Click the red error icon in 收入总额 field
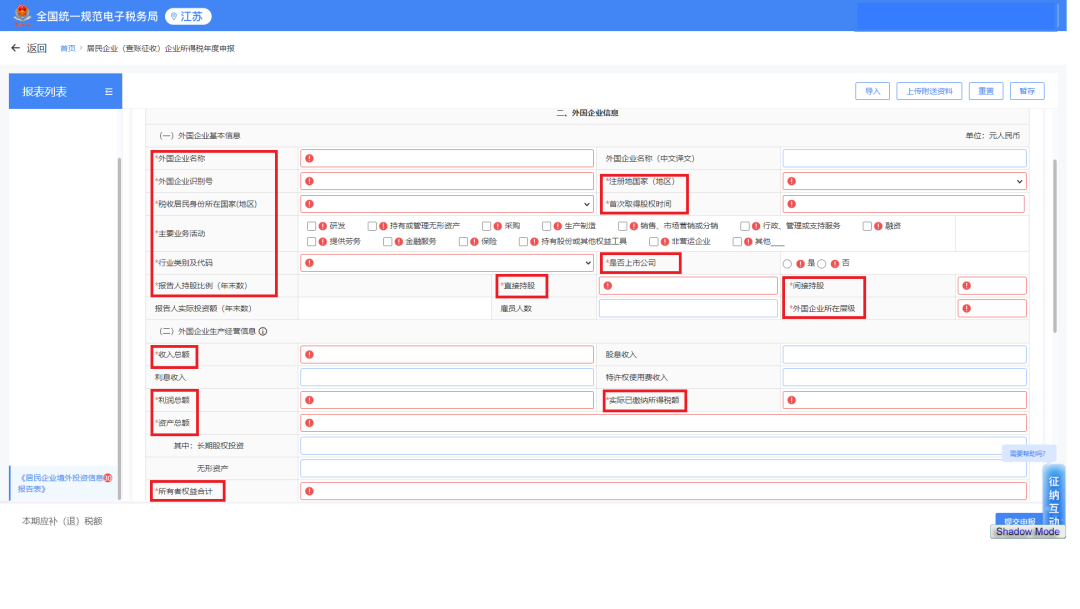 (x=309, y=355)
